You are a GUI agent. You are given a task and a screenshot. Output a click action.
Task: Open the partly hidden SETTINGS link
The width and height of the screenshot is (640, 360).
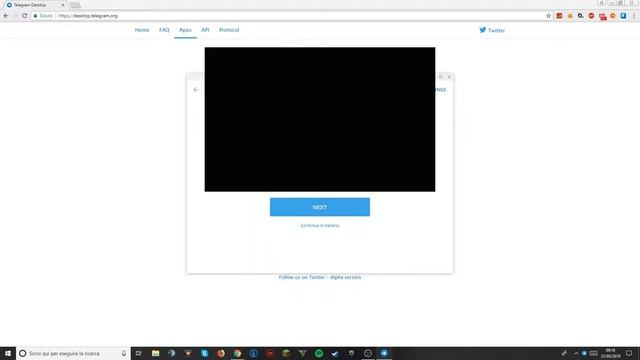441,90
